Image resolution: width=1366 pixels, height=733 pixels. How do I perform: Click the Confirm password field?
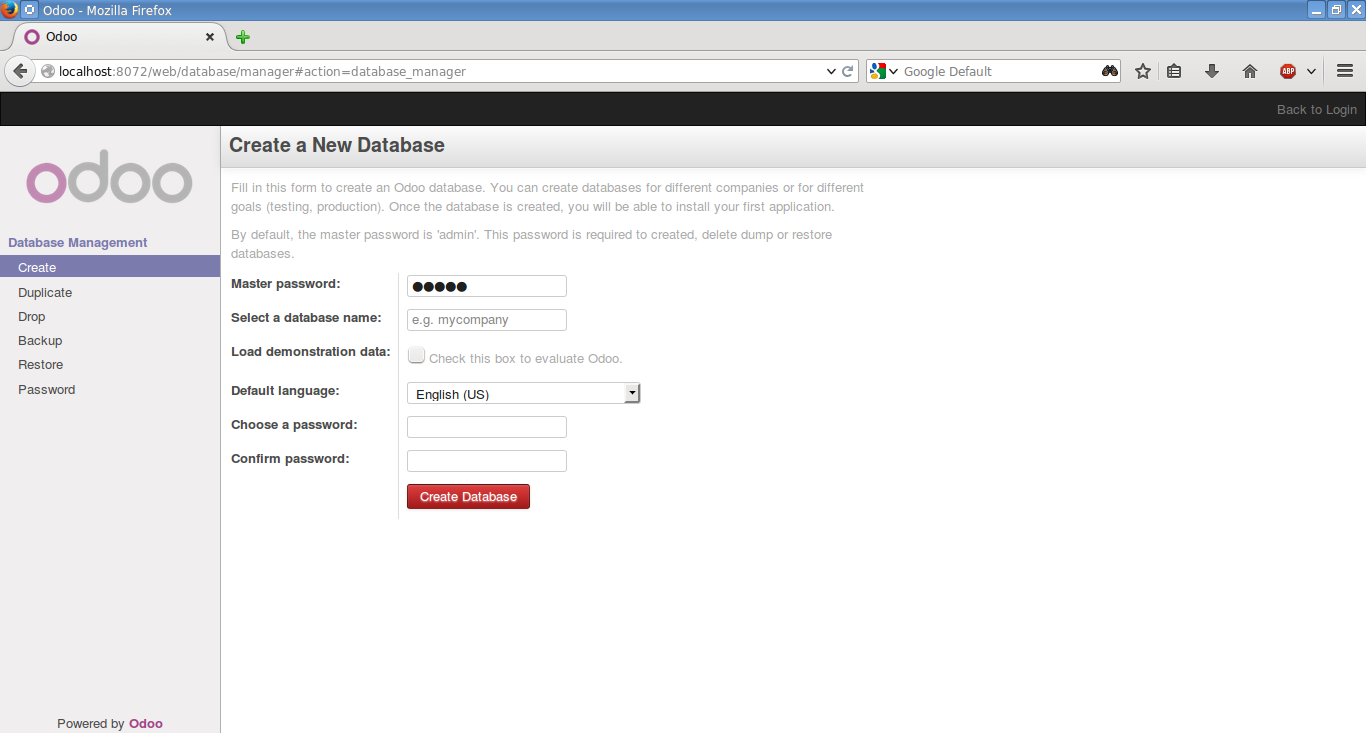tap(487, 461)
